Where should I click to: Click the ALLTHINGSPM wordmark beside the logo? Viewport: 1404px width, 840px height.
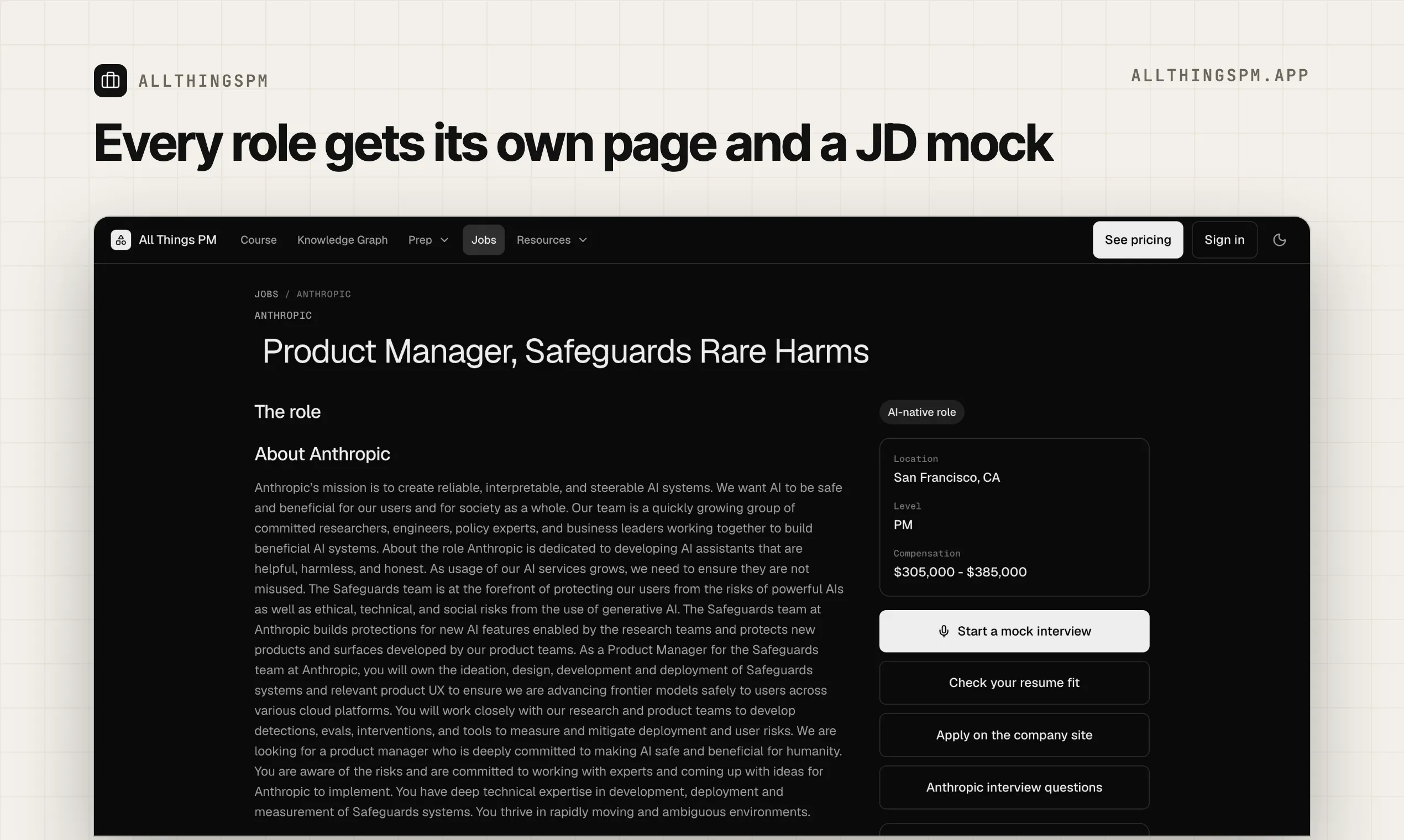203,81
